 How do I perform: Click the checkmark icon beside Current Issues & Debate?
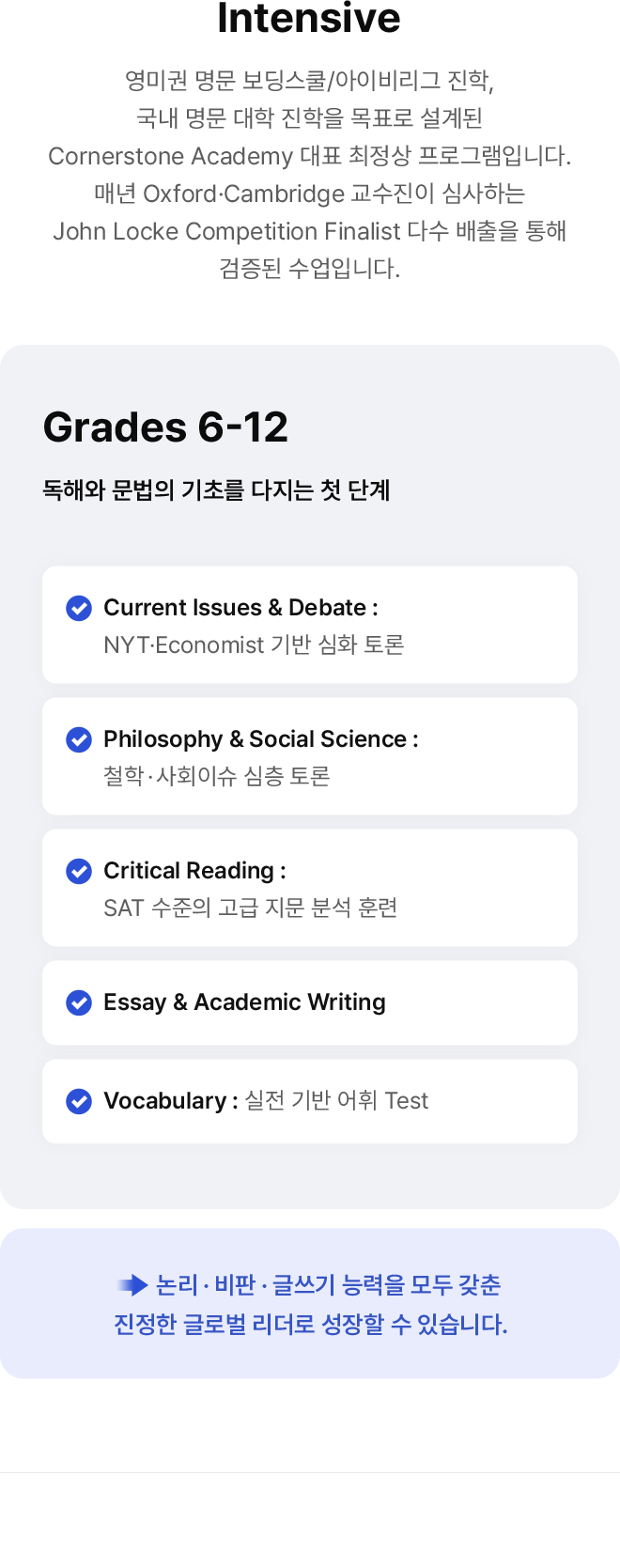pyautogui.click(x=79, y=608)
